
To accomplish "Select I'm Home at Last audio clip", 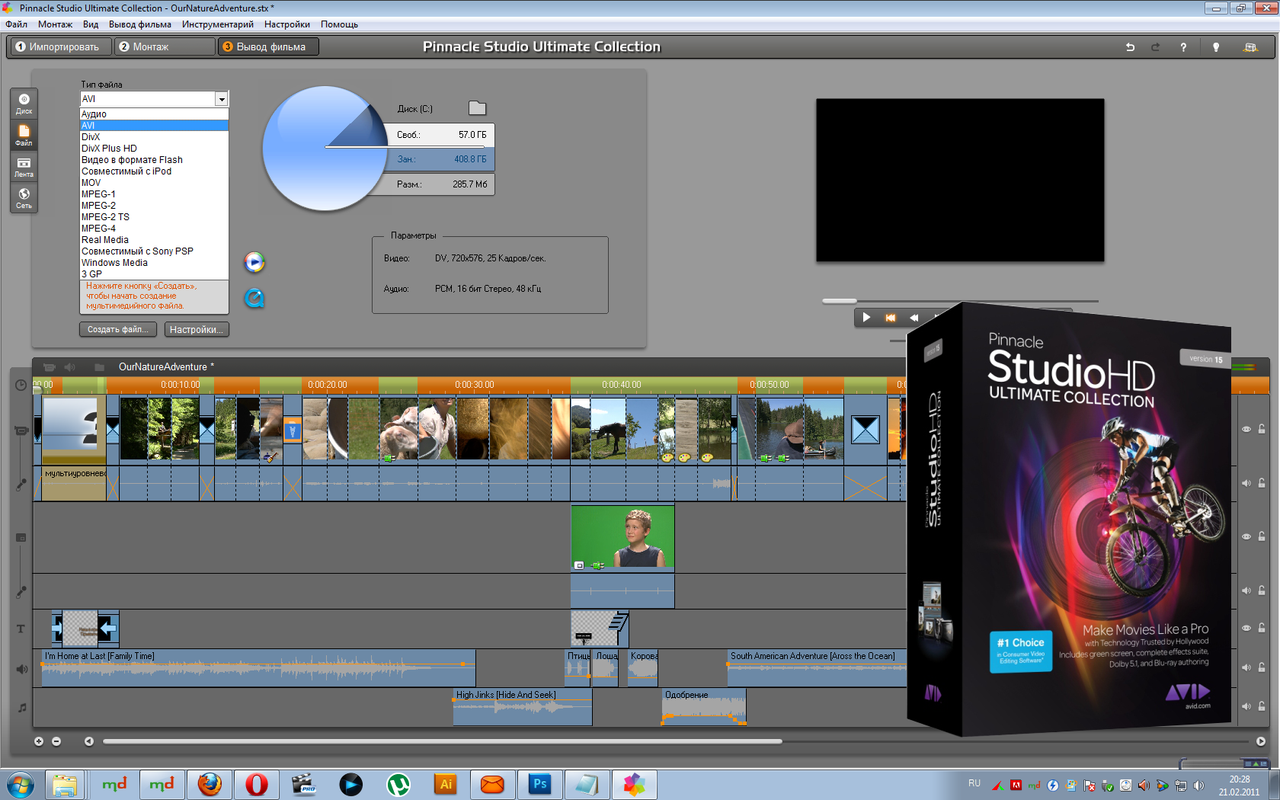I will tap(258, 668).
